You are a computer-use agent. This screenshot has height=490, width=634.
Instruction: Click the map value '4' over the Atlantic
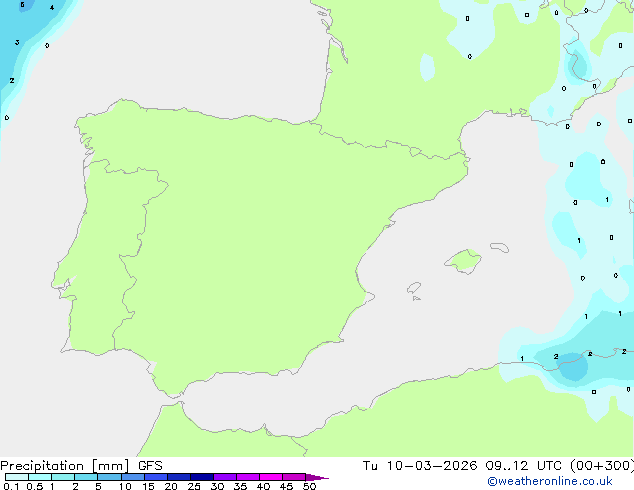pyautogui.click(x=52, y=8)
